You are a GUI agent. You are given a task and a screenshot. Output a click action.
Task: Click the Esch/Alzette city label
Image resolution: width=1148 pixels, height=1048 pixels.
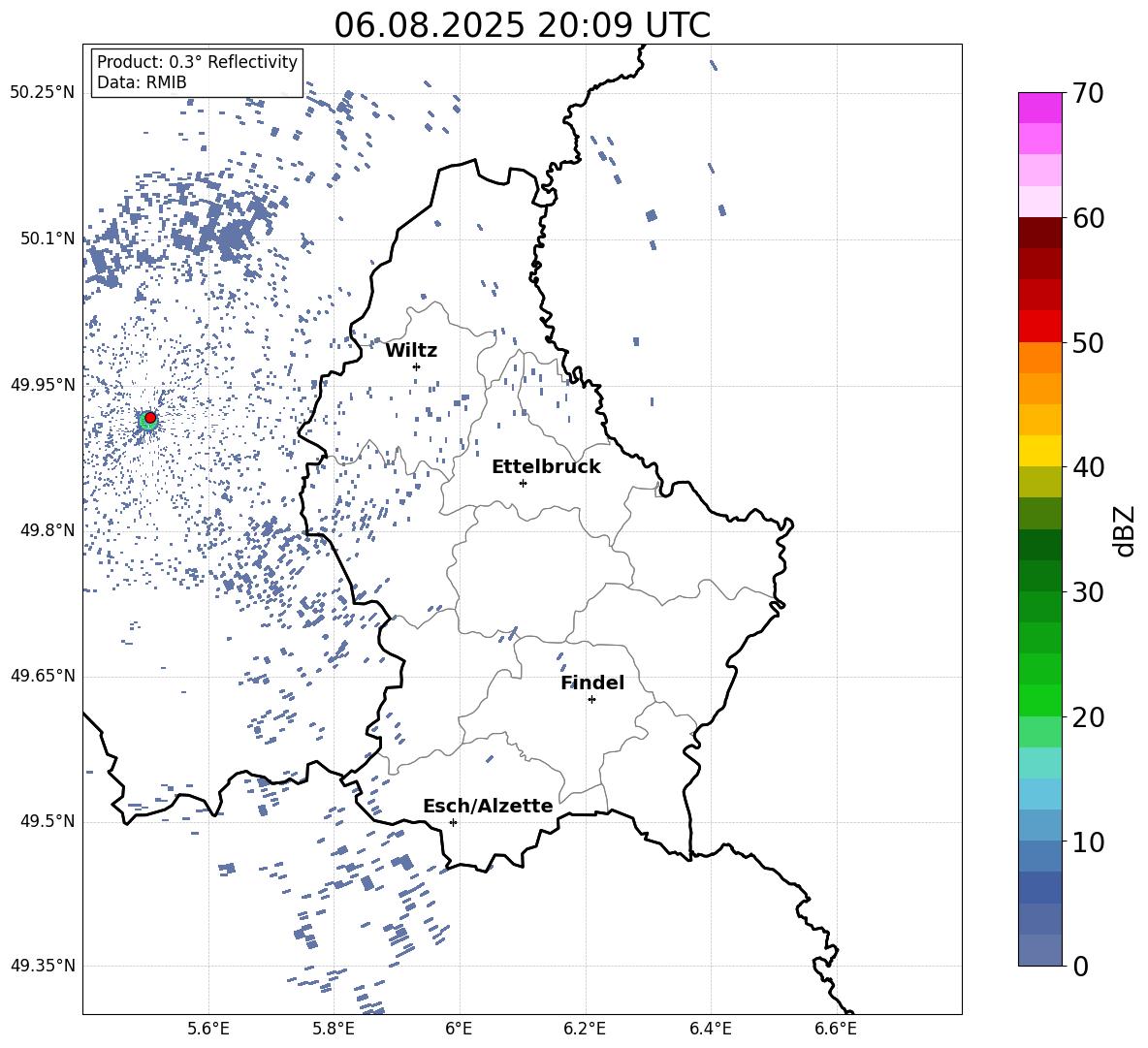pyautogui.click(x=489, y=806)
